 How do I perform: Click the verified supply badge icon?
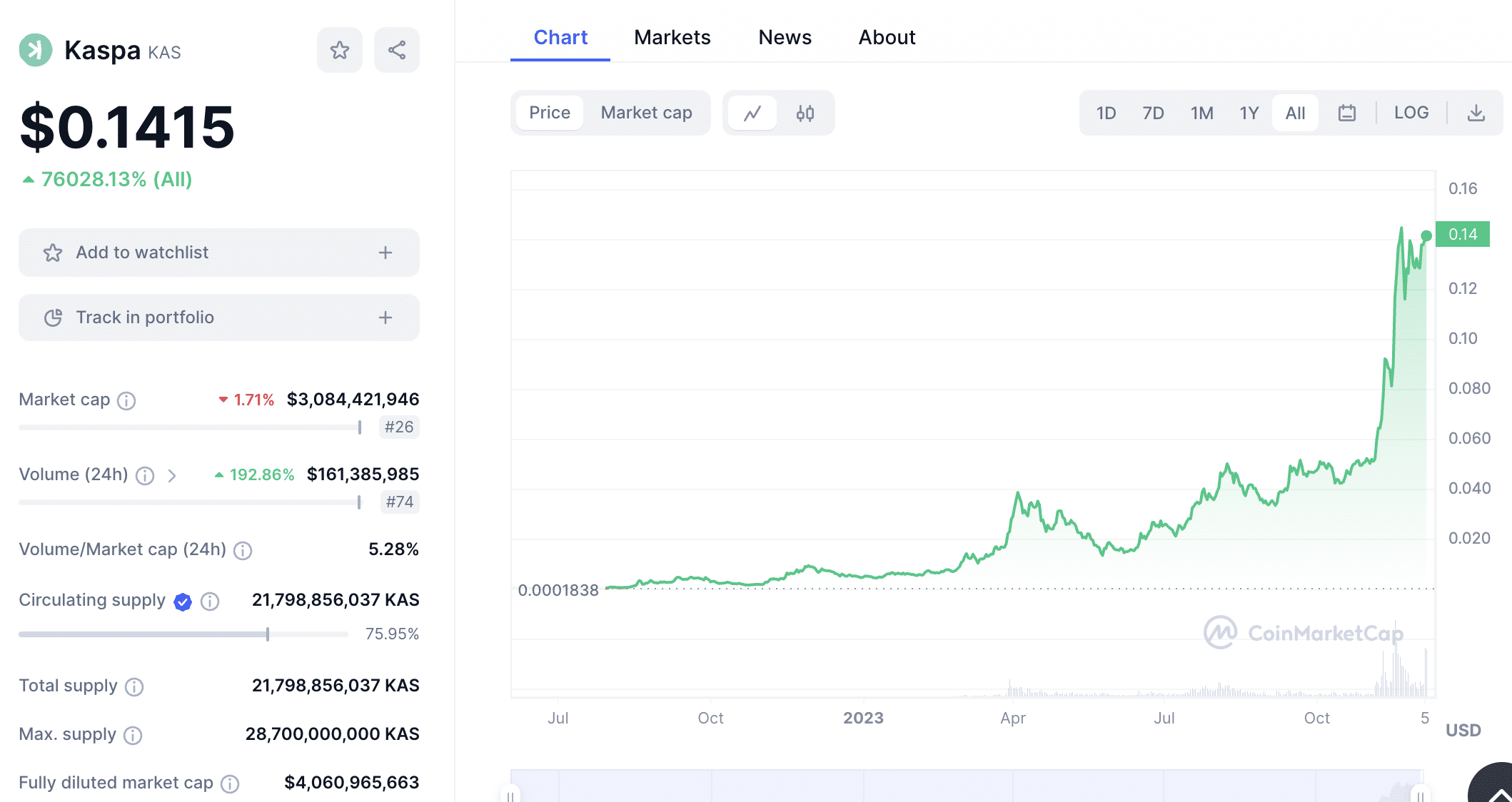(183, 601)
